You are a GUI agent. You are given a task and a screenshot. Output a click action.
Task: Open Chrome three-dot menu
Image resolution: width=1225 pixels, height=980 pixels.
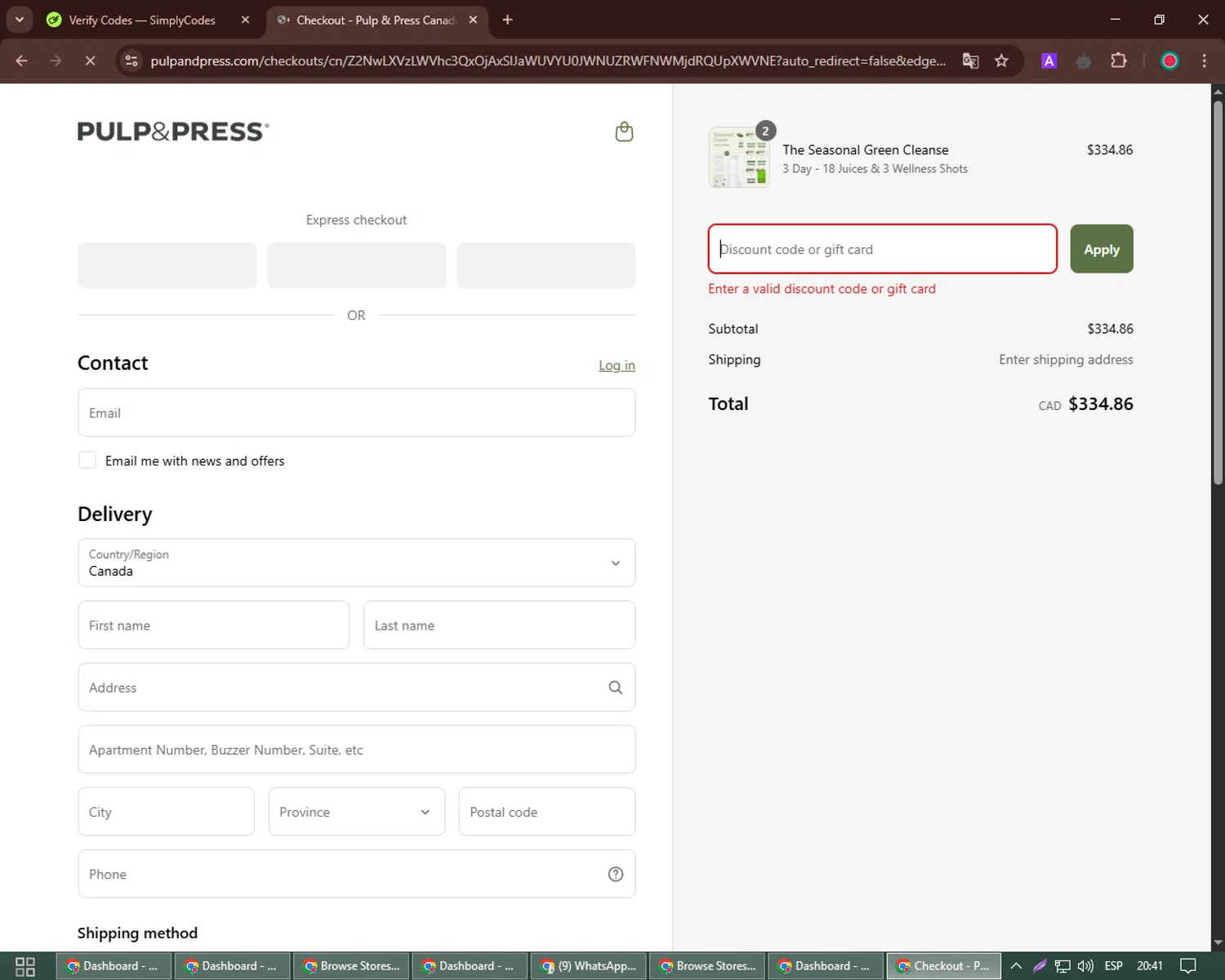tap(1204, 60)
